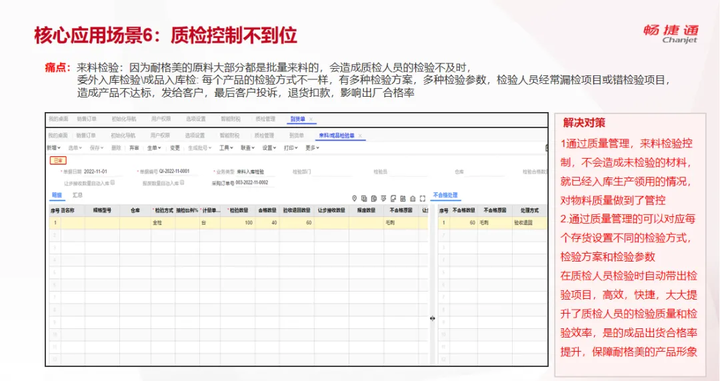This screenshot has width=720, height=381.
Task: Click the 删除 toolbar button
Action: point(116,148)
